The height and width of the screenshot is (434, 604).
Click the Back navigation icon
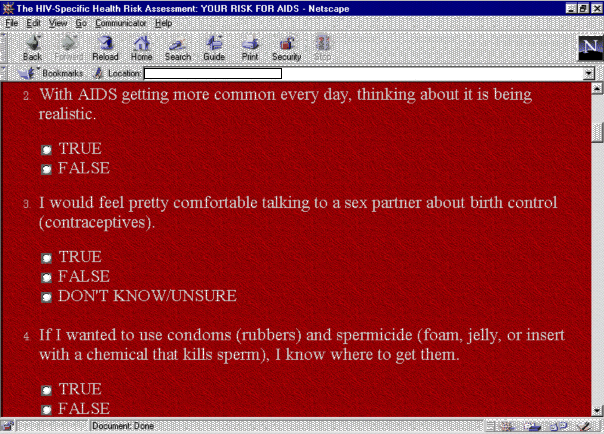(32, 47)
